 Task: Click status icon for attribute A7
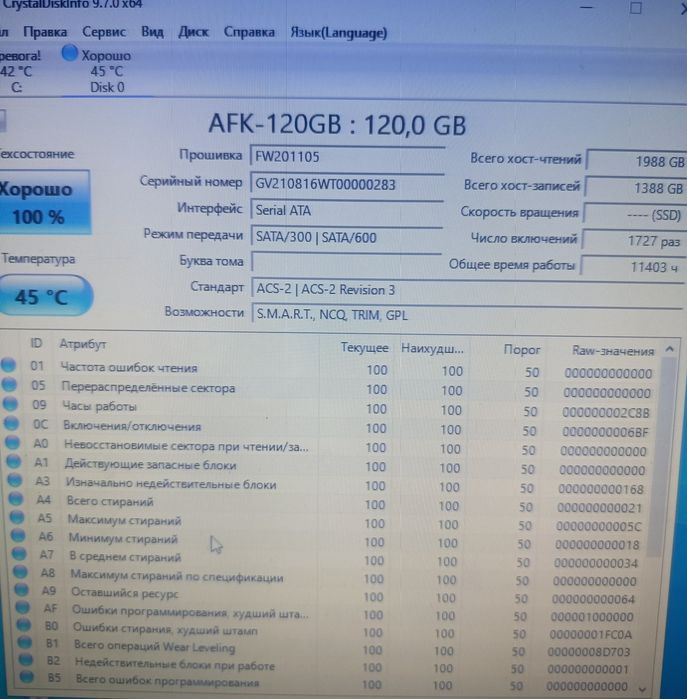pos(19,553)
